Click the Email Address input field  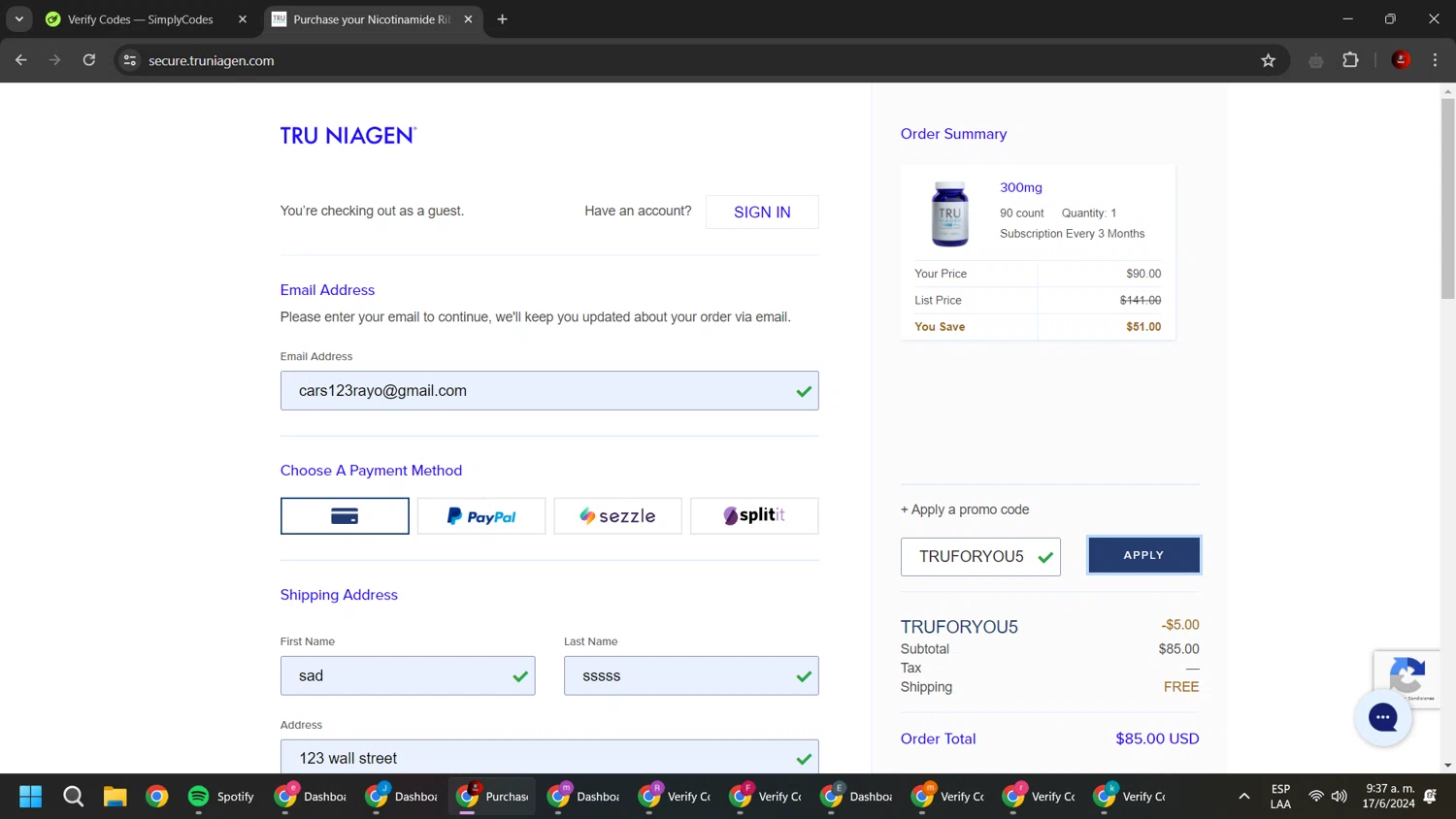[549, 391]
